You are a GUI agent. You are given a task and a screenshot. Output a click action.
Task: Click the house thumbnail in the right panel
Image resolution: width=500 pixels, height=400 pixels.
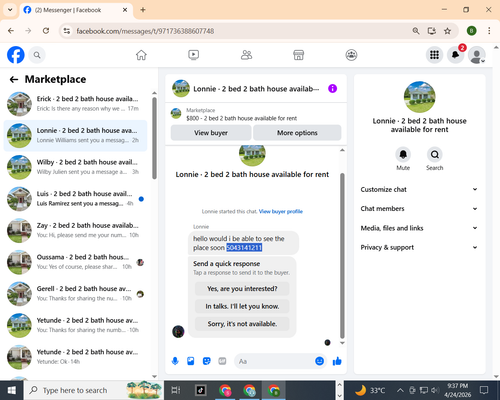click(419, 97)
